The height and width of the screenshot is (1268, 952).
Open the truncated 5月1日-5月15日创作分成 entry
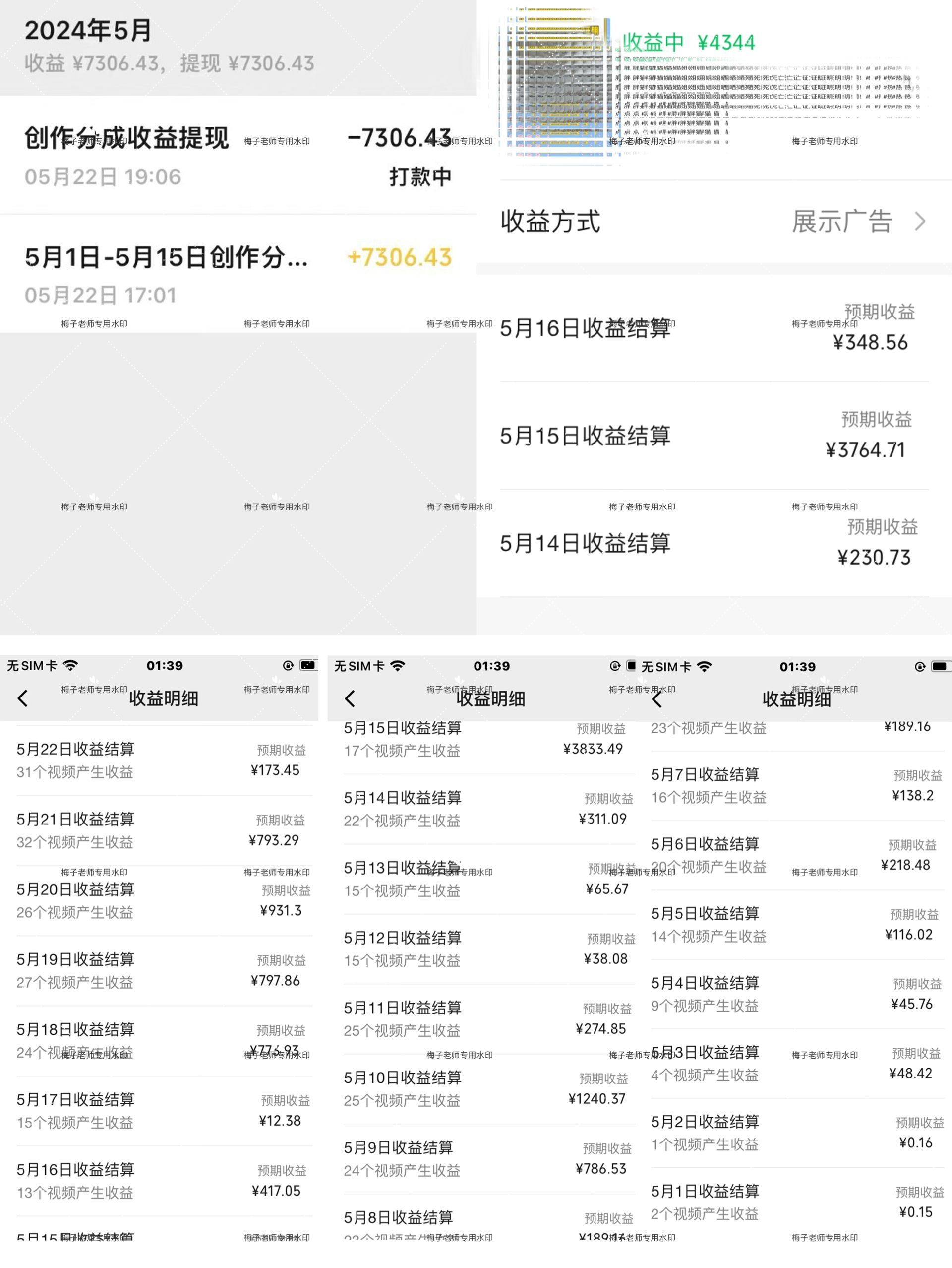(x=167, y=259)
